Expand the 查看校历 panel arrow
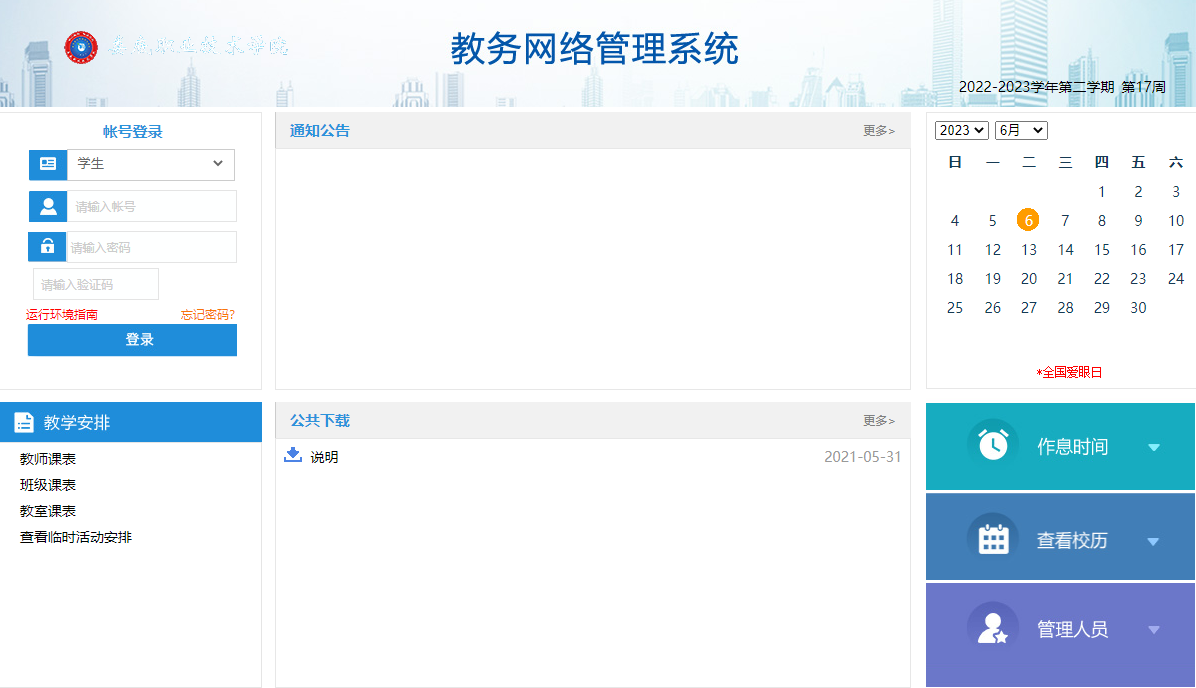The width and height of the screenshot is (1196, 688). coord(1153,541)
